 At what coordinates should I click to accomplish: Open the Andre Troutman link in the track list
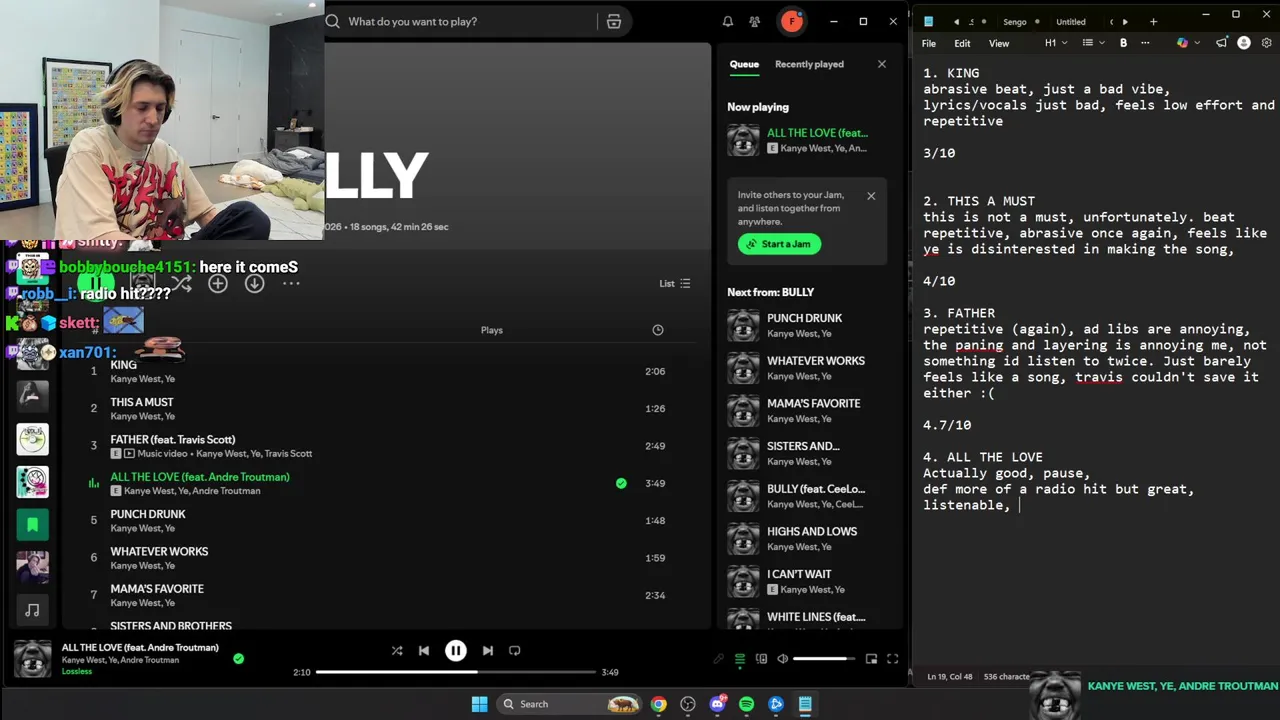[x=225, y=491]
